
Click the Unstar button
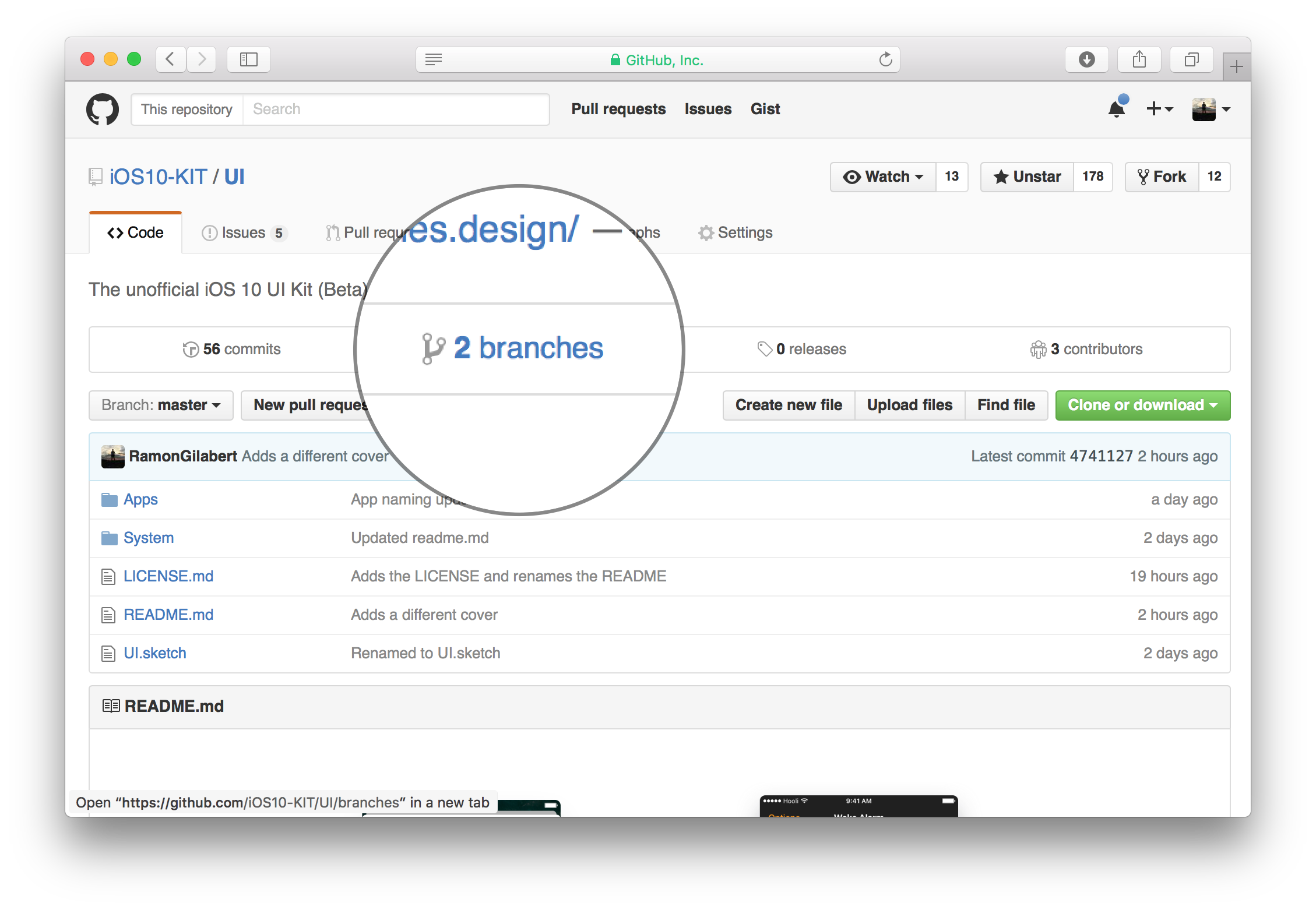pos(1028,177)
